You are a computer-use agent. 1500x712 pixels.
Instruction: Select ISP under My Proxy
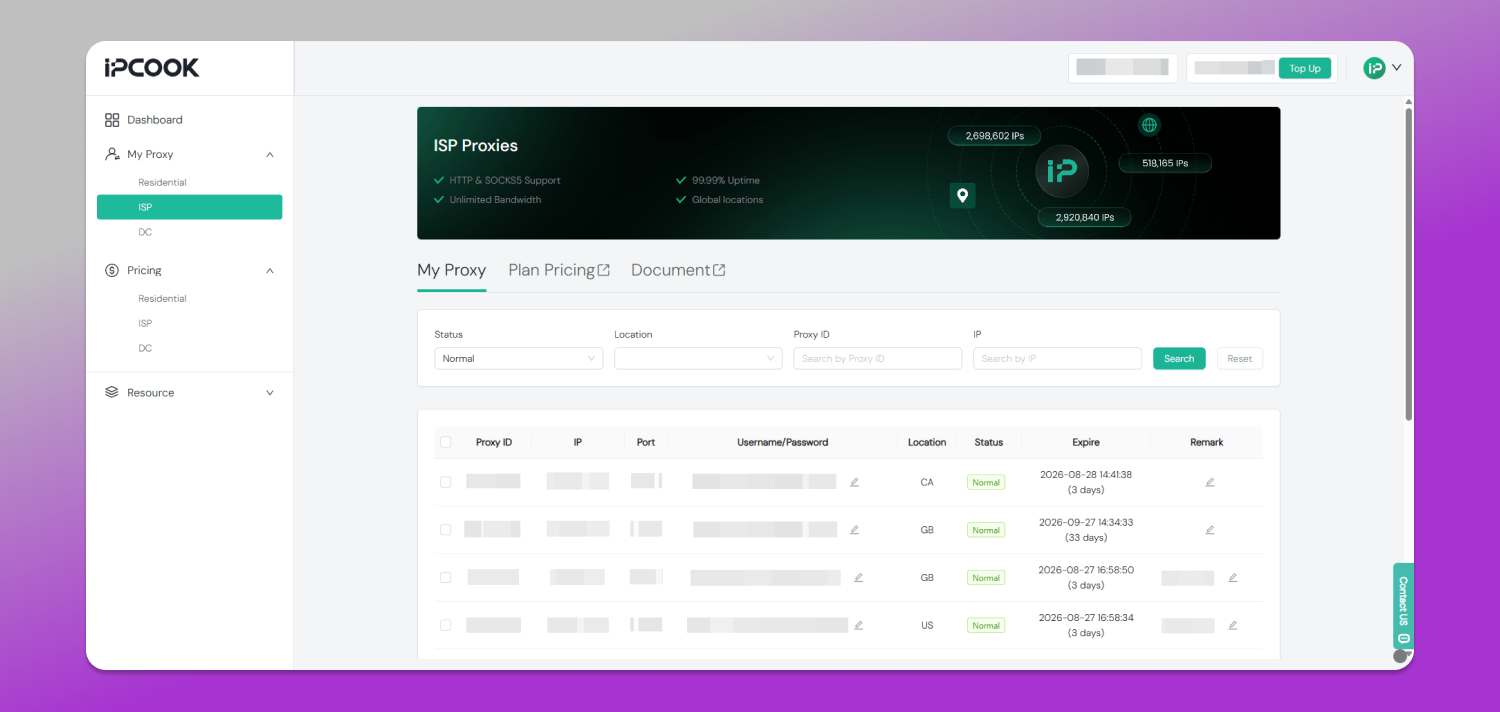click(x=189, y=207)
